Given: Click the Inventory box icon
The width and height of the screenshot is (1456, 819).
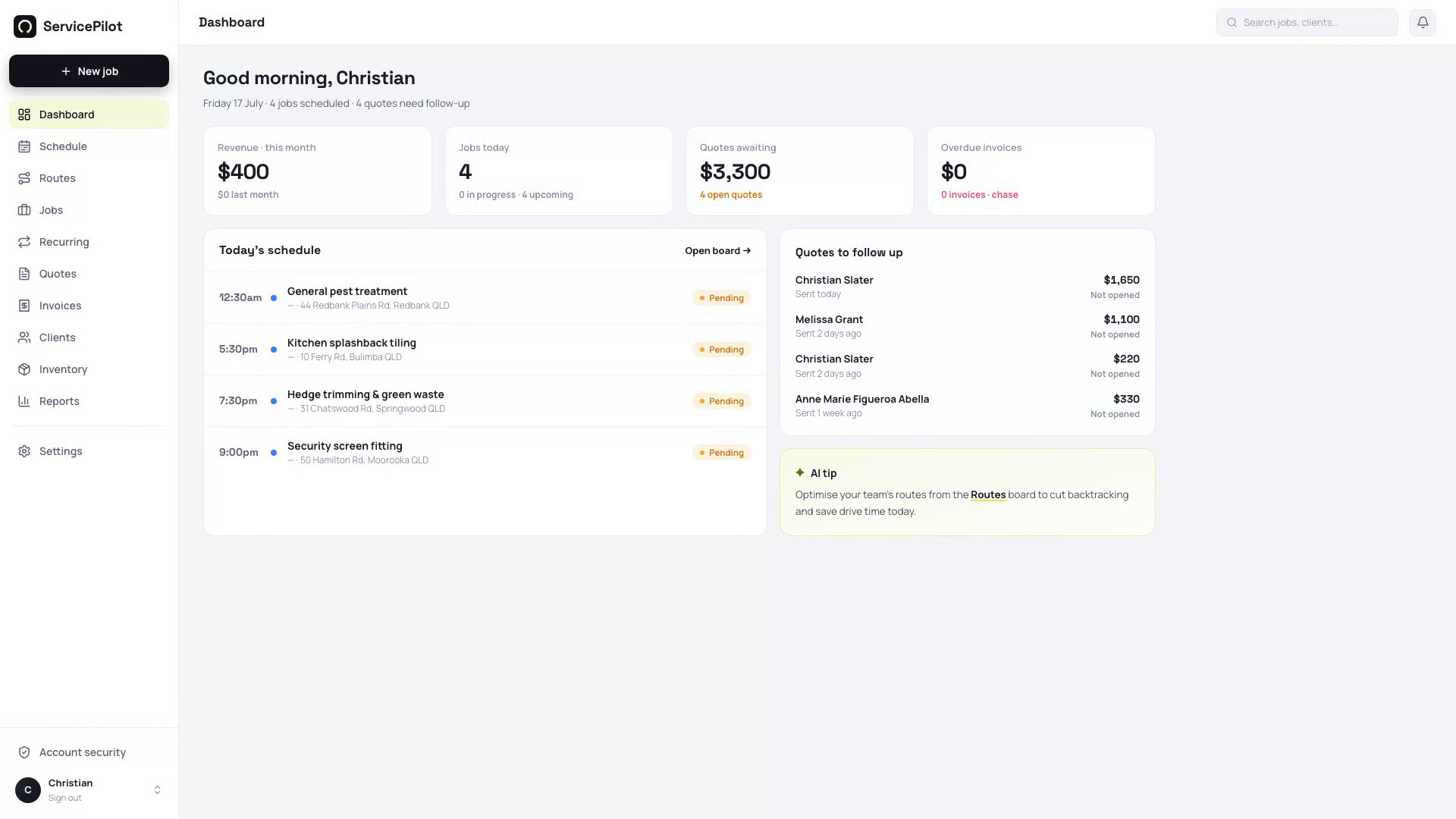Looking at the screenshot, I should tap(24, 369).
